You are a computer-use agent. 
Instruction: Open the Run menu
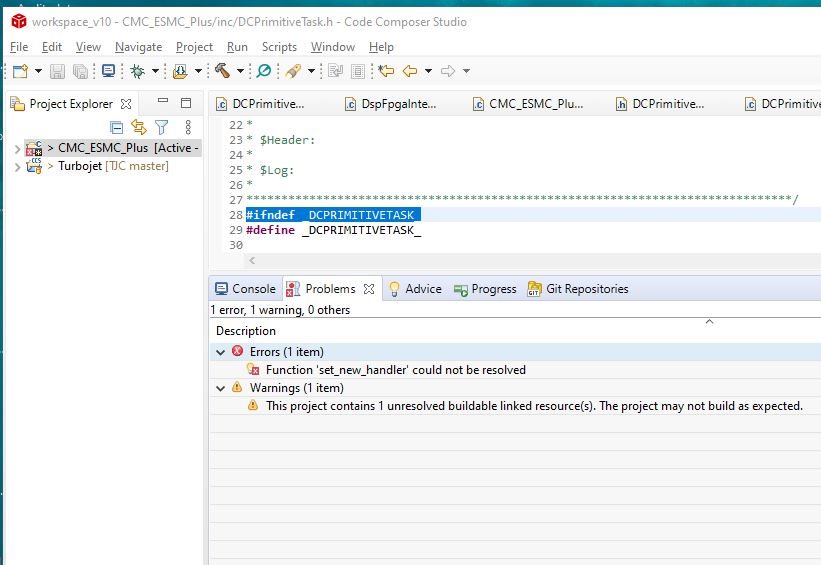pyautogui.click(x=237, y=47)
